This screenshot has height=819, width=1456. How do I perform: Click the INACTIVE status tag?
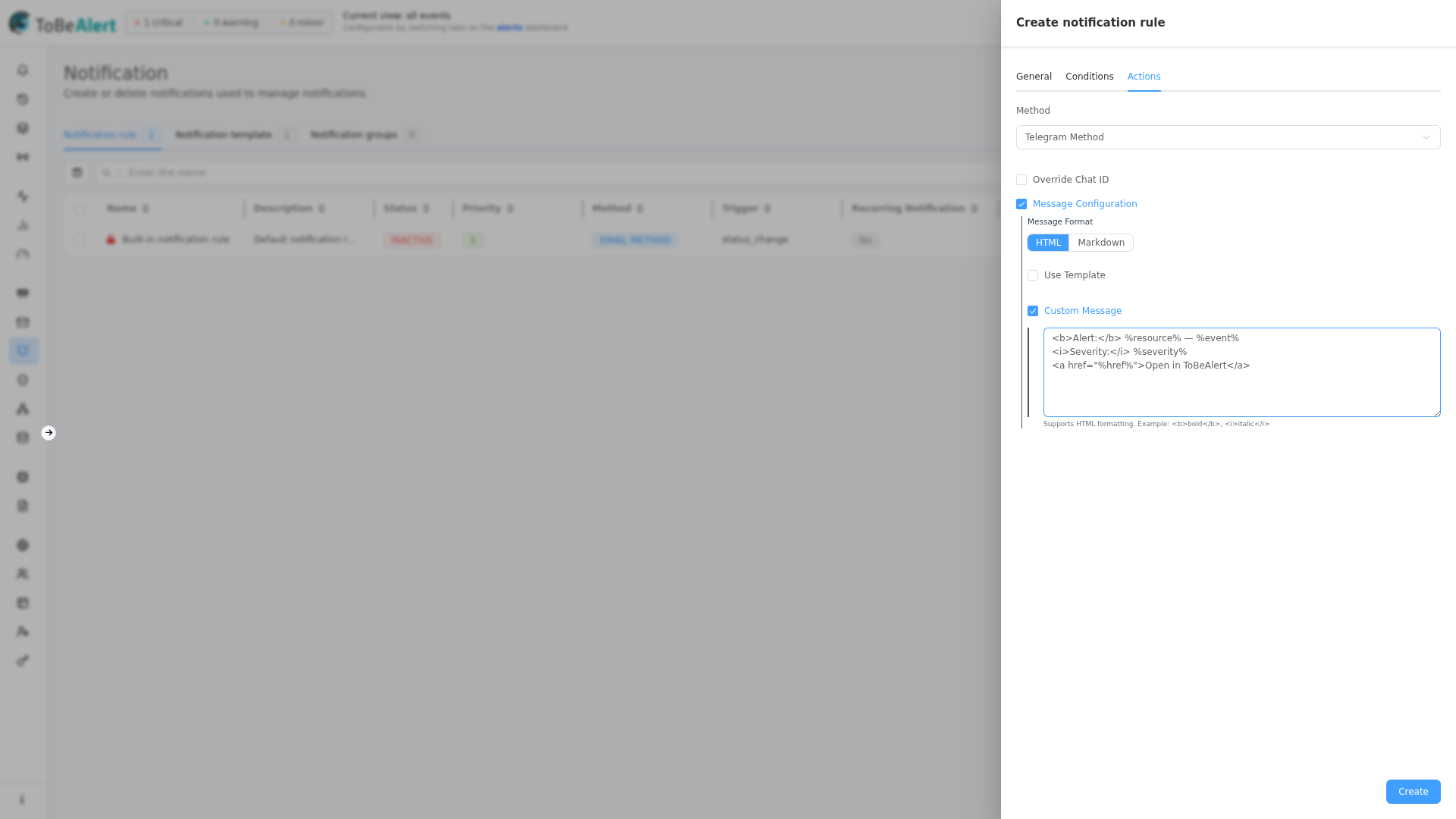412,240
